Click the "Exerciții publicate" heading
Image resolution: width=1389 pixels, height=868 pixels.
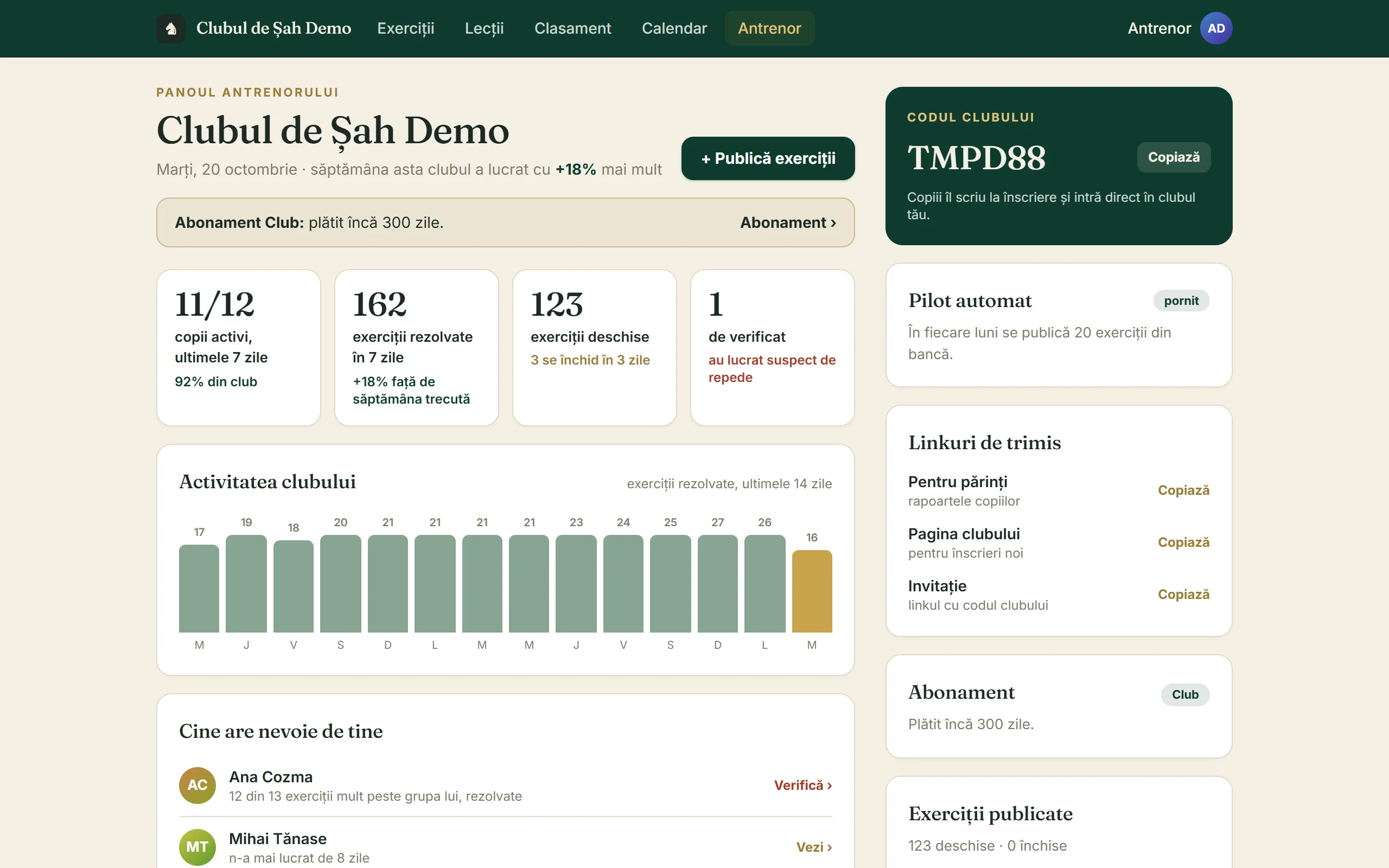(x=990, y=814)
